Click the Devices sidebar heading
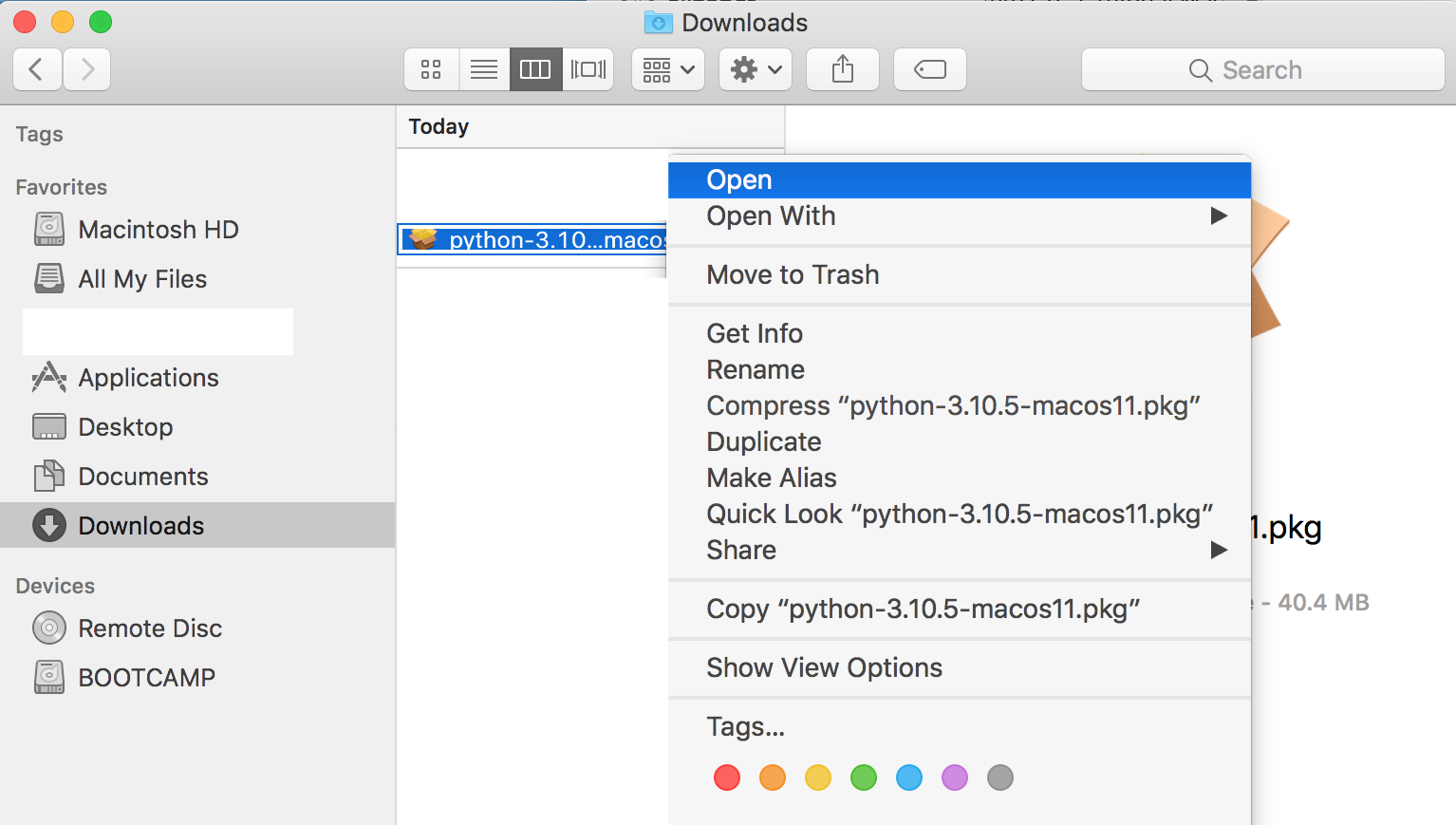 55,586
